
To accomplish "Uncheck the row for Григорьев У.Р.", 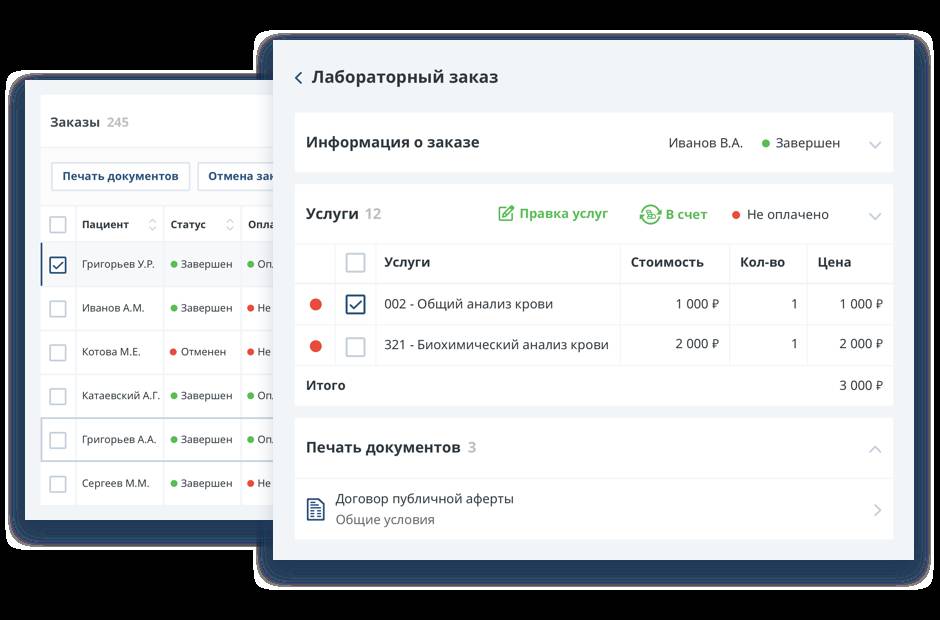I will [x=57, y=263].
